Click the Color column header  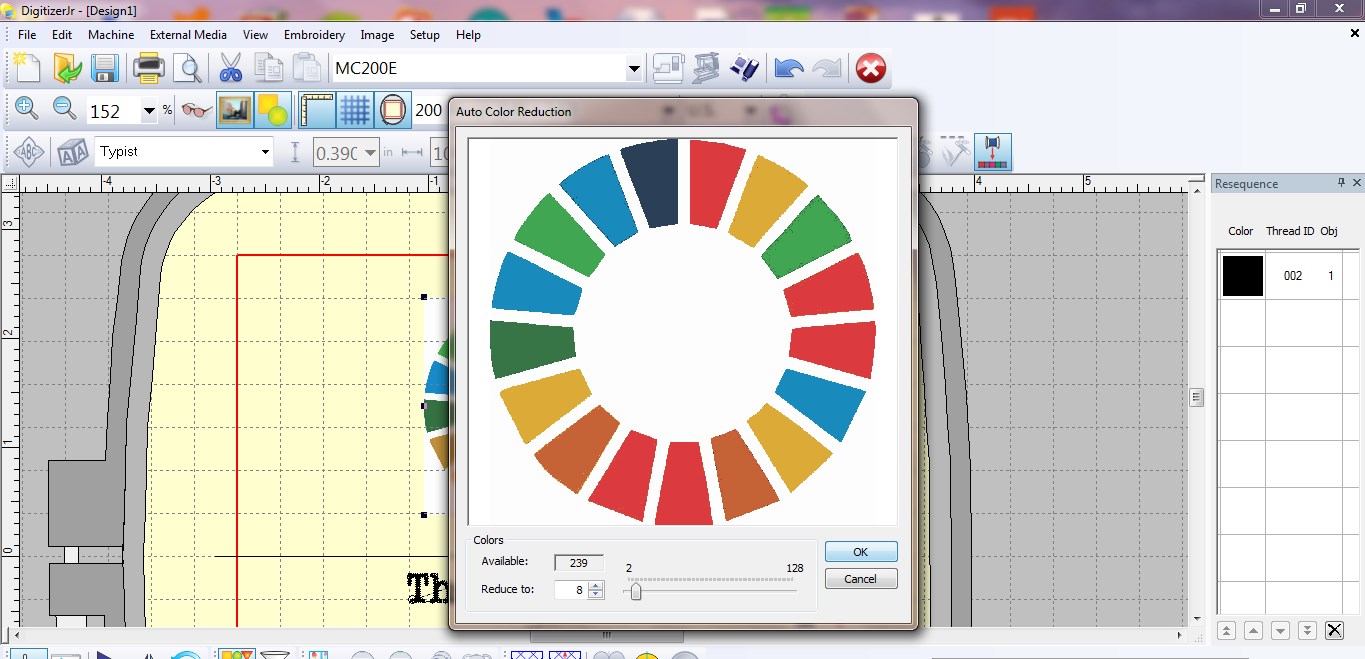click(1241, 231)
